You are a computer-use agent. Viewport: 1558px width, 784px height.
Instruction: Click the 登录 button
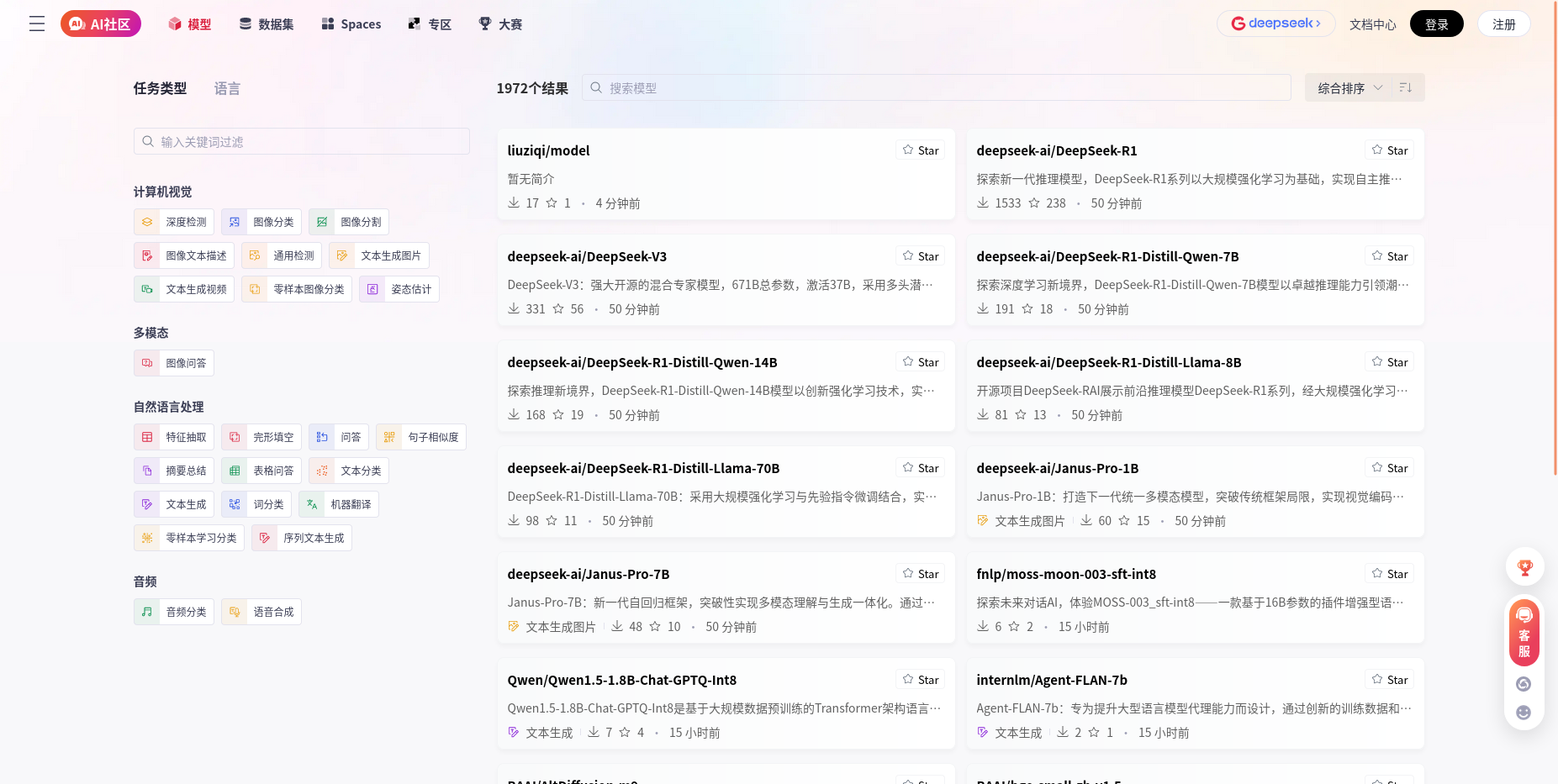[1437, 24]
